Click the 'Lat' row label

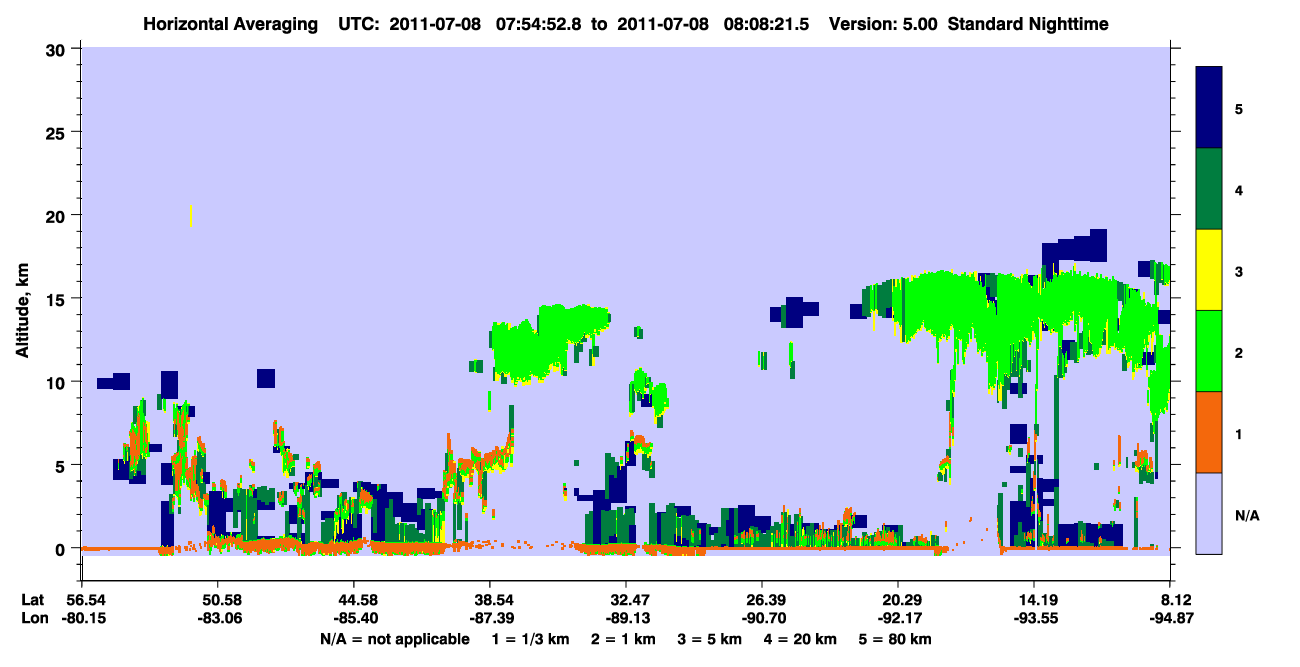click(x=33, y=599)
